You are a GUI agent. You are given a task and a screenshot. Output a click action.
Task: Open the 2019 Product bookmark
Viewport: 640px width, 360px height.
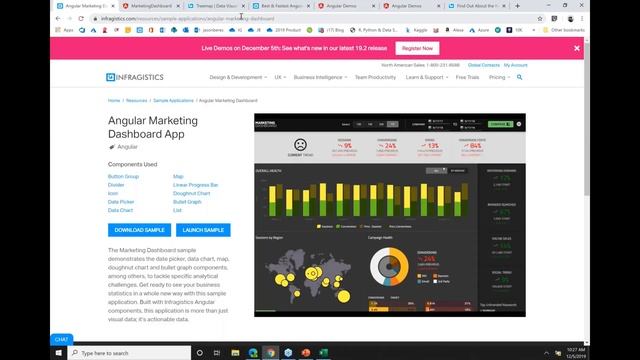pos(284,30)
